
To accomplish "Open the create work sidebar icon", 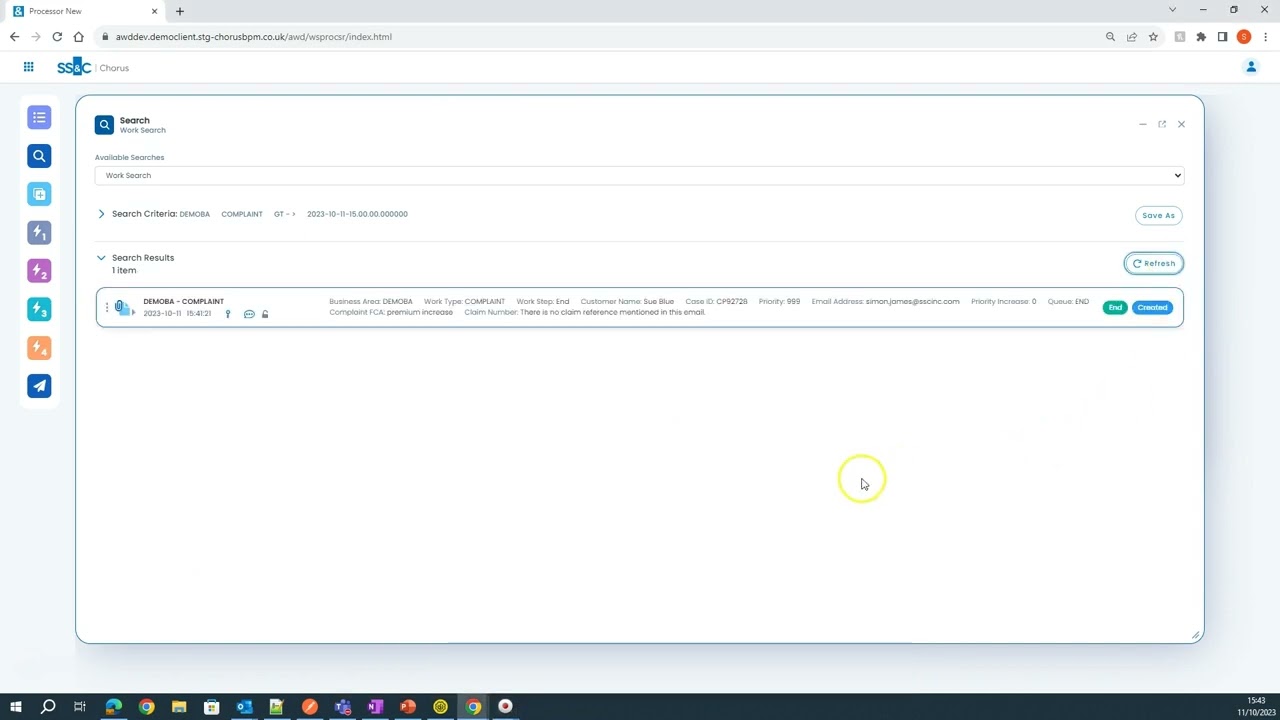I will pos(39,194).
